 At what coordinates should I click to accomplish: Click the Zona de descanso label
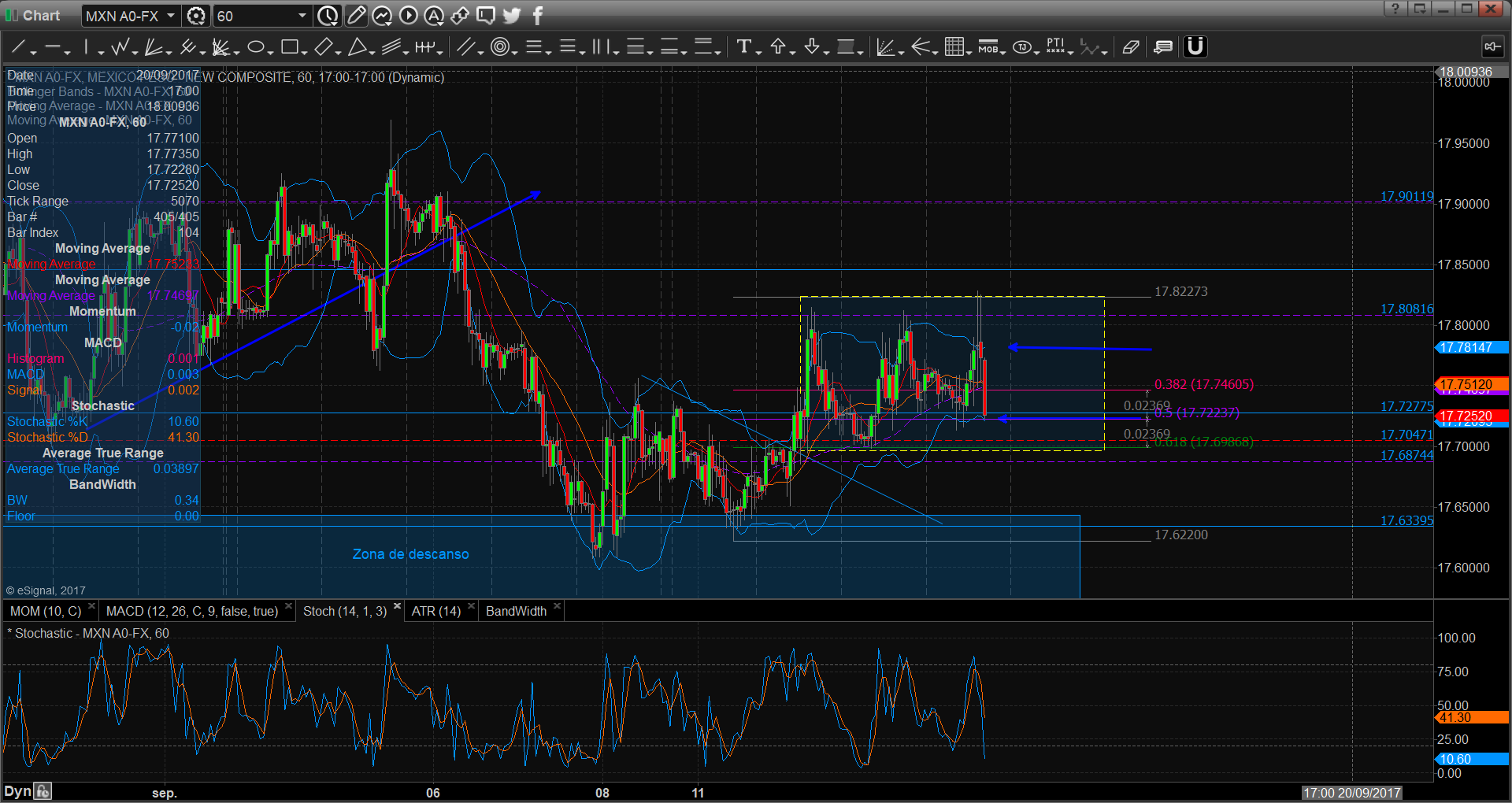410,554
